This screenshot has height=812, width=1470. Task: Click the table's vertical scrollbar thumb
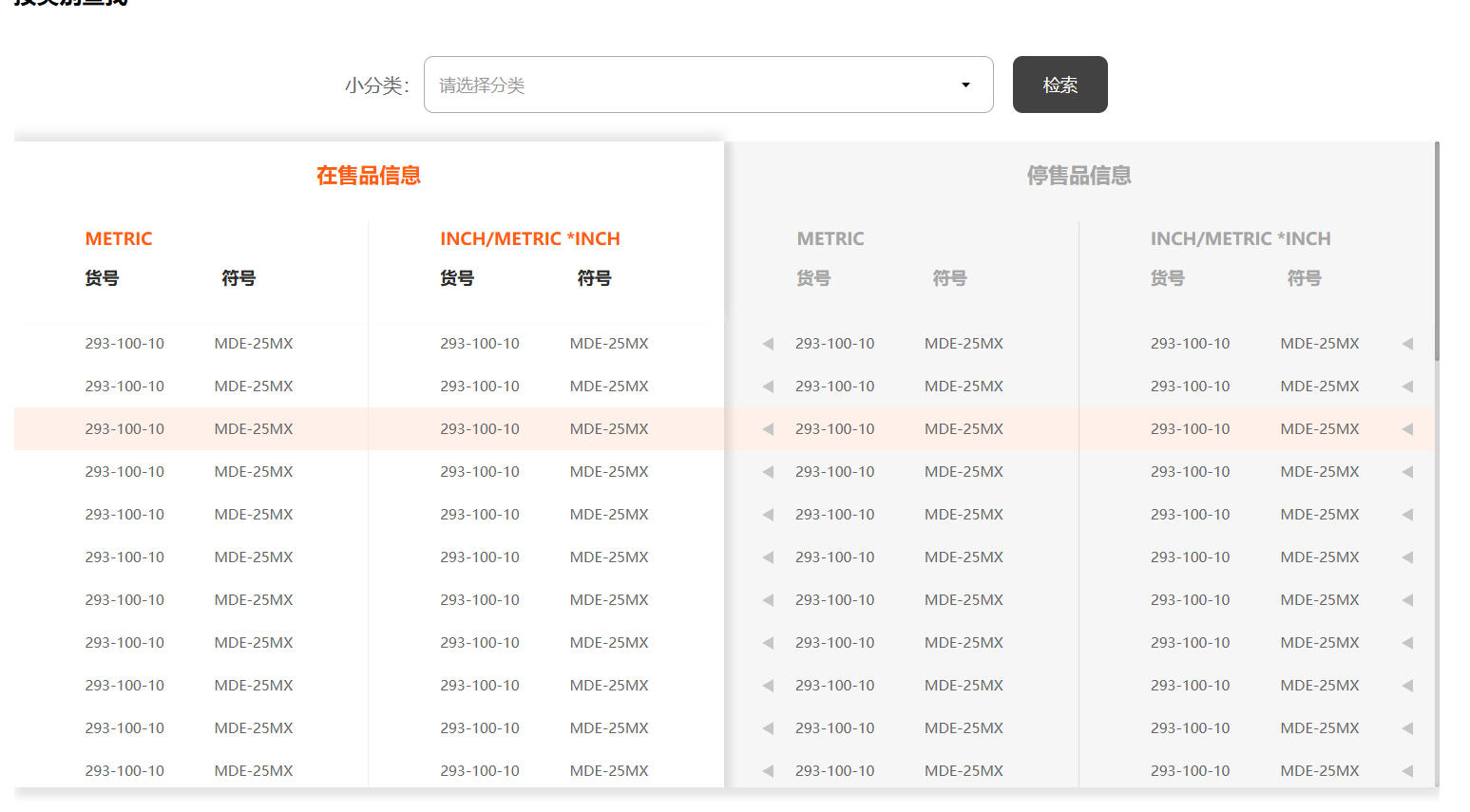tap(1437, 252)
